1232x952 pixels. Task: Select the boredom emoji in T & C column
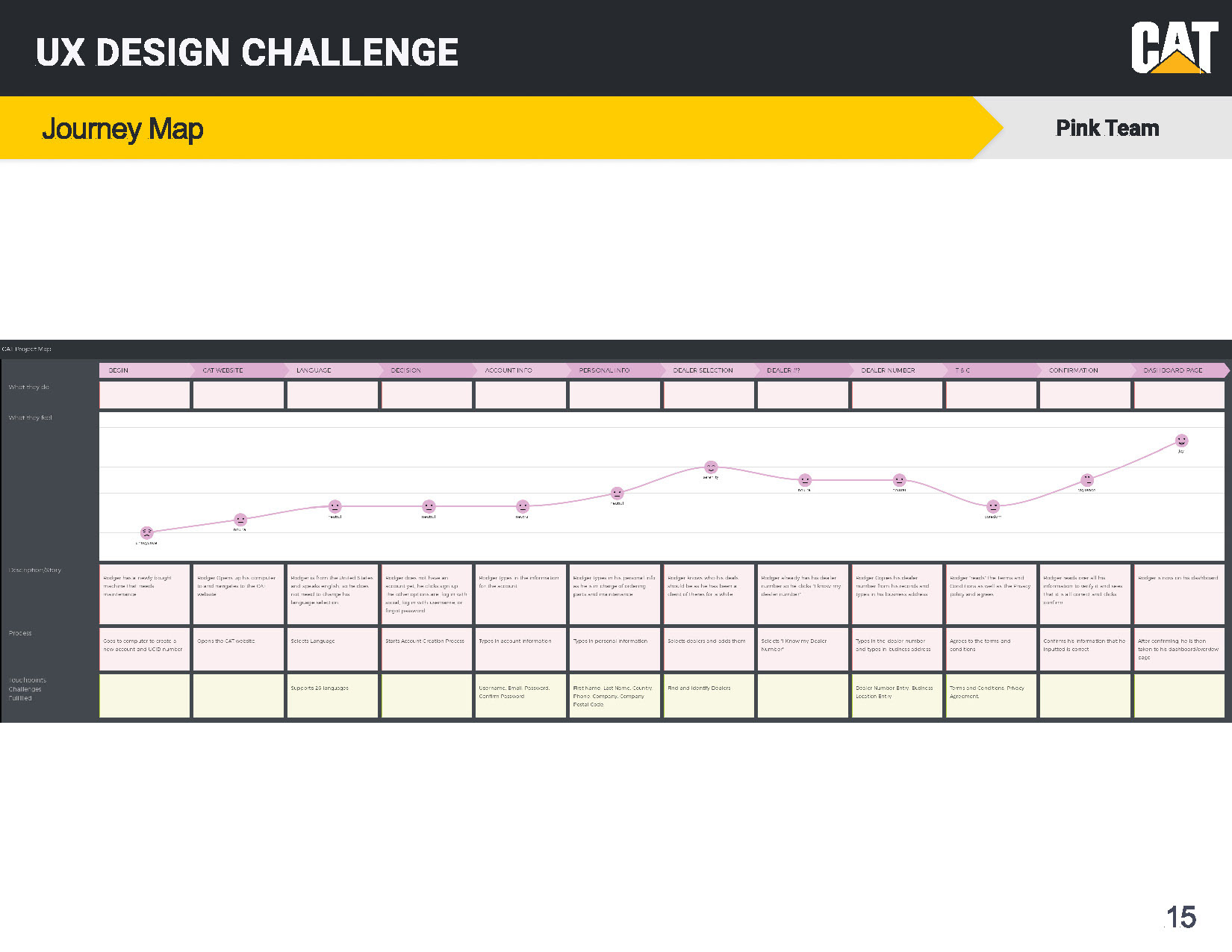click(993, 506)
